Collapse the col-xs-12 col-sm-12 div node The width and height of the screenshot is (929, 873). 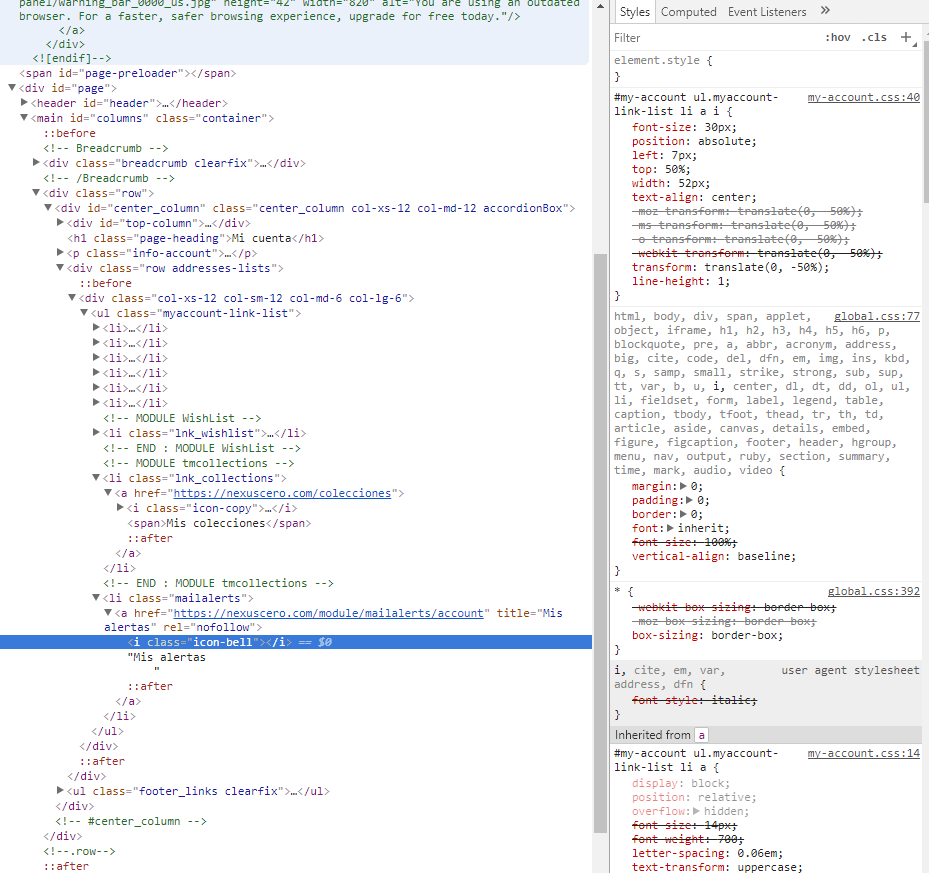click(72, 298)
